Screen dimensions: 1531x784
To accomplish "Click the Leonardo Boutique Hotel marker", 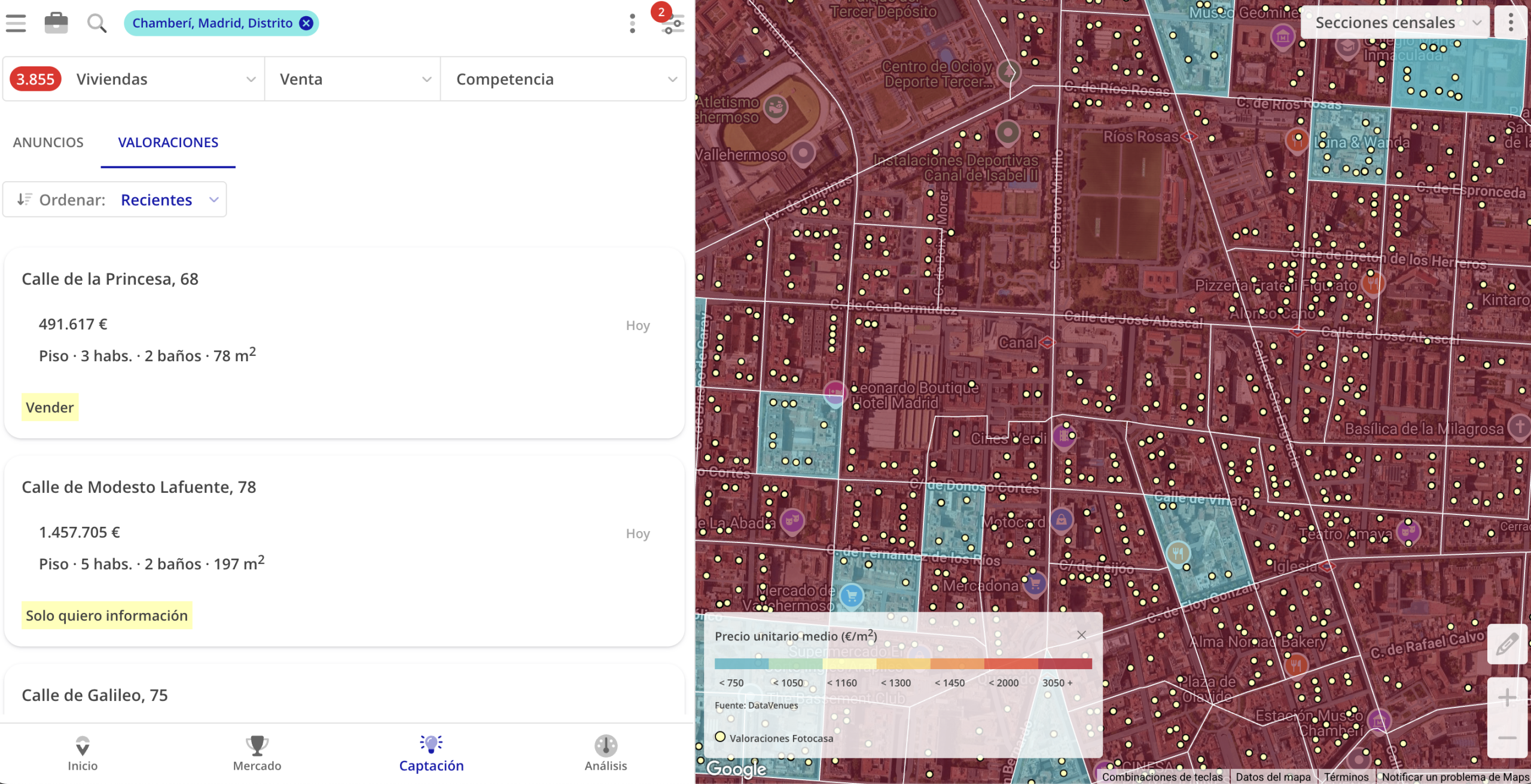I will click(835, 393).
